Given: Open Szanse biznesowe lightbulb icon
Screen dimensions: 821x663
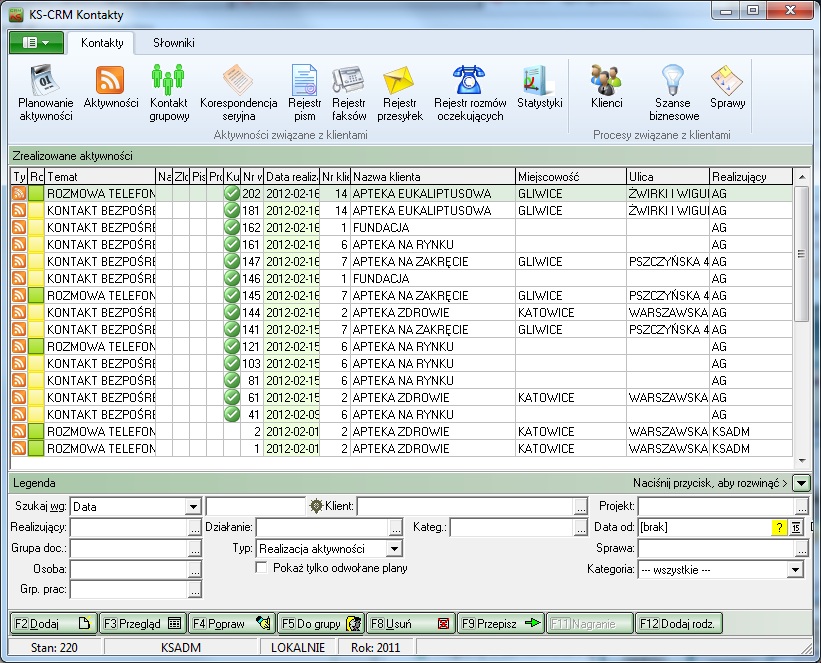Looking at the screenshot, I should click(673, 81).
